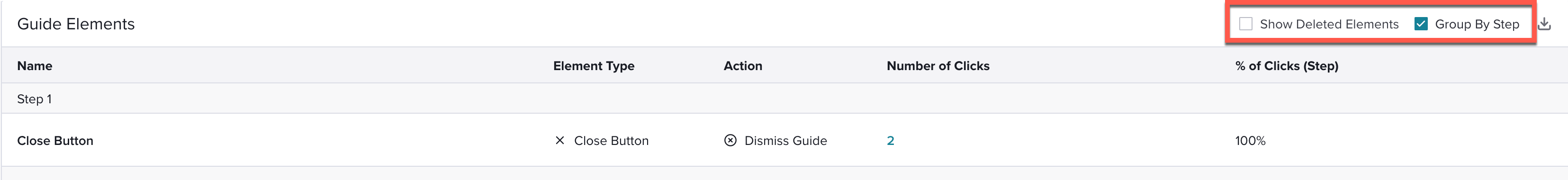Image resolution: width=1568 pixels, height=180 pixels.
Task: Uncheck the Group By Step checkbox
Action: click(1421, 24)
